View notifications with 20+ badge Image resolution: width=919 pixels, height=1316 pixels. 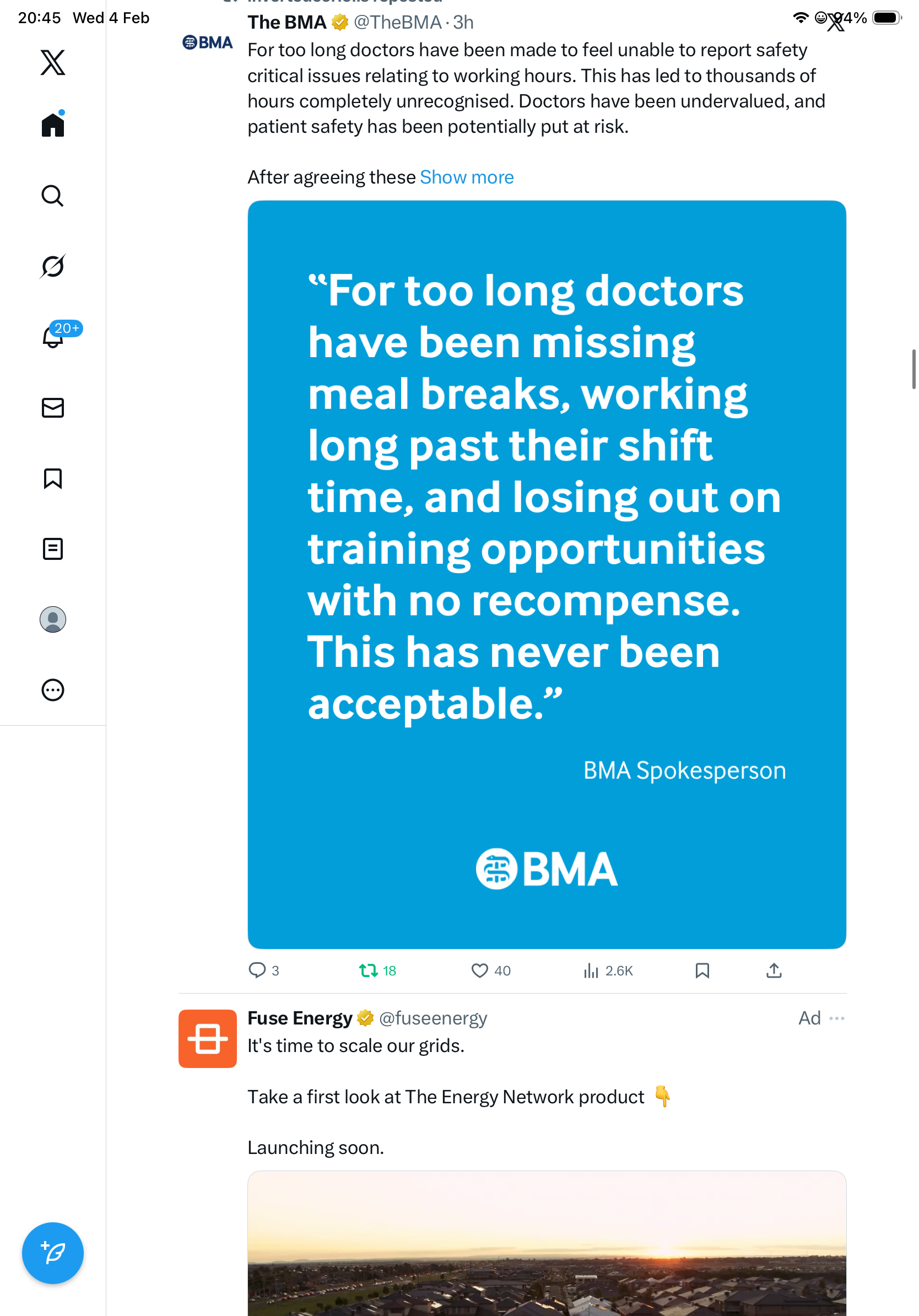pos(53,337)
